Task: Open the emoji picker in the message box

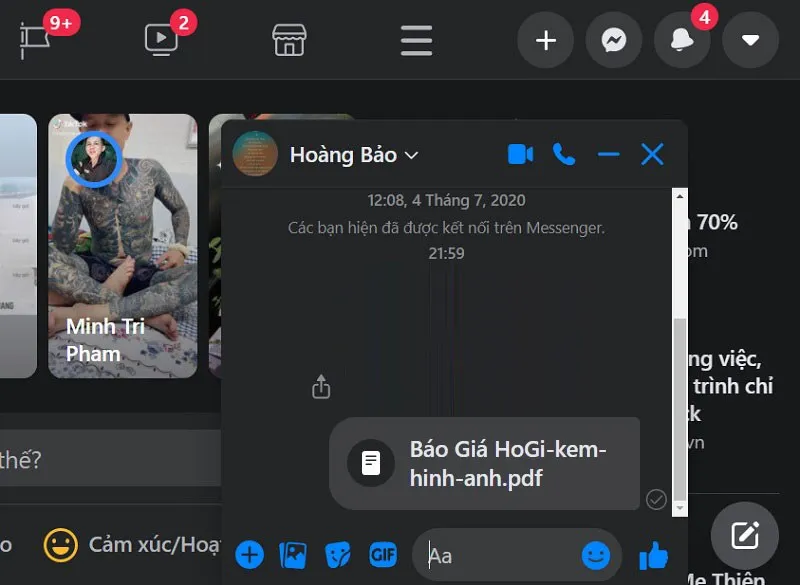Action: pos(596,554)
